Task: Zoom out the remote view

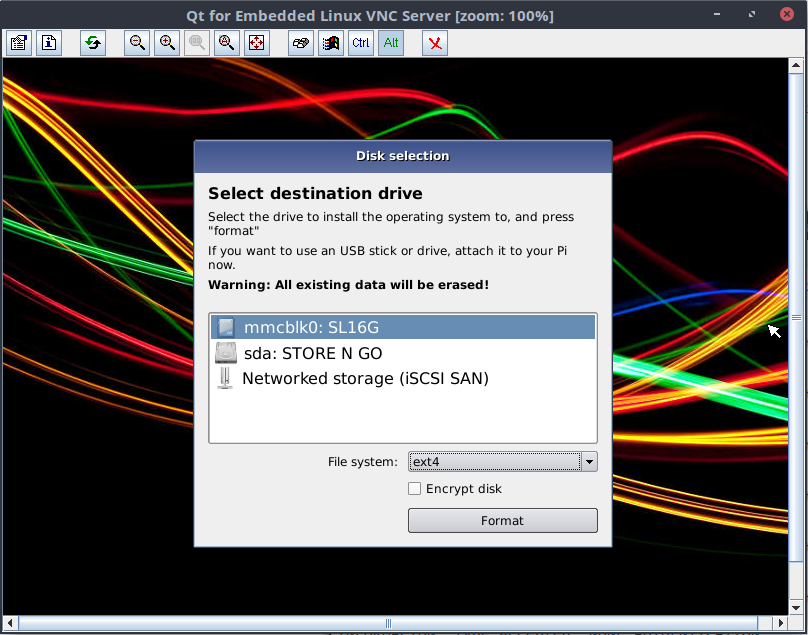Action: 137,43
